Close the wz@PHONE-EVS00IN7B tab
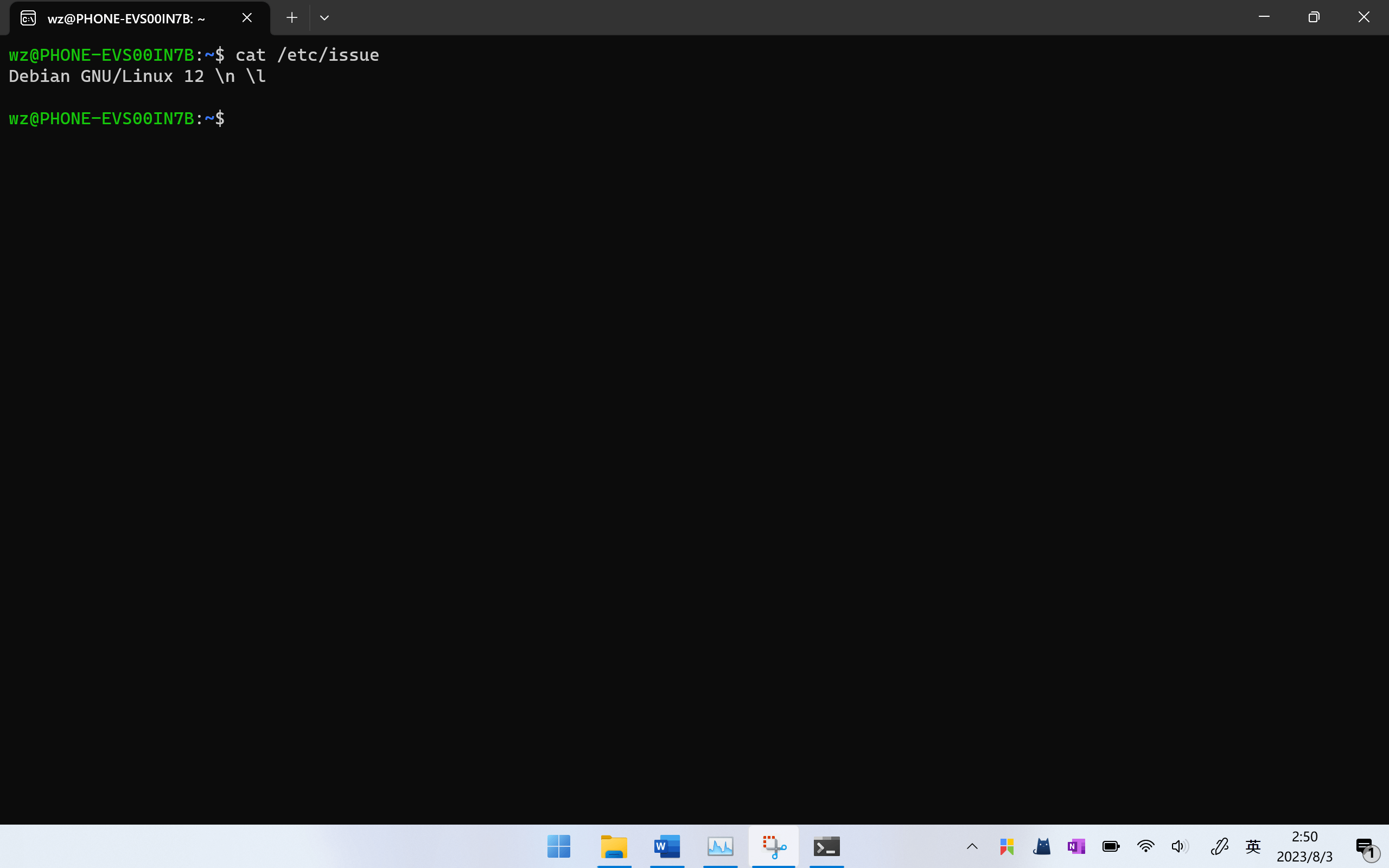 pyautogui.click(x=247, y=18)
